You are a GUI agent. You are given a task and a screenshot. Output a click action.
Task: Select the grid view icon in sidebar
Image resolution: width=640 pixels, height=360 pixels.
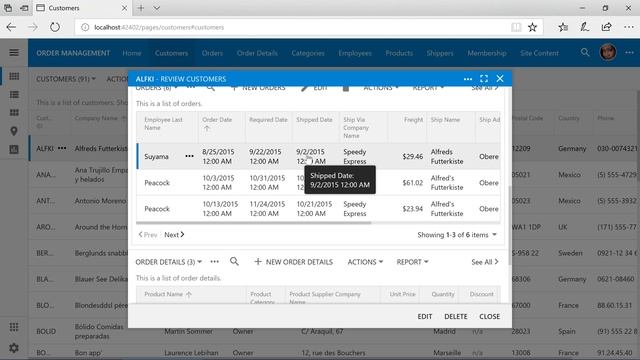(14, 76)
